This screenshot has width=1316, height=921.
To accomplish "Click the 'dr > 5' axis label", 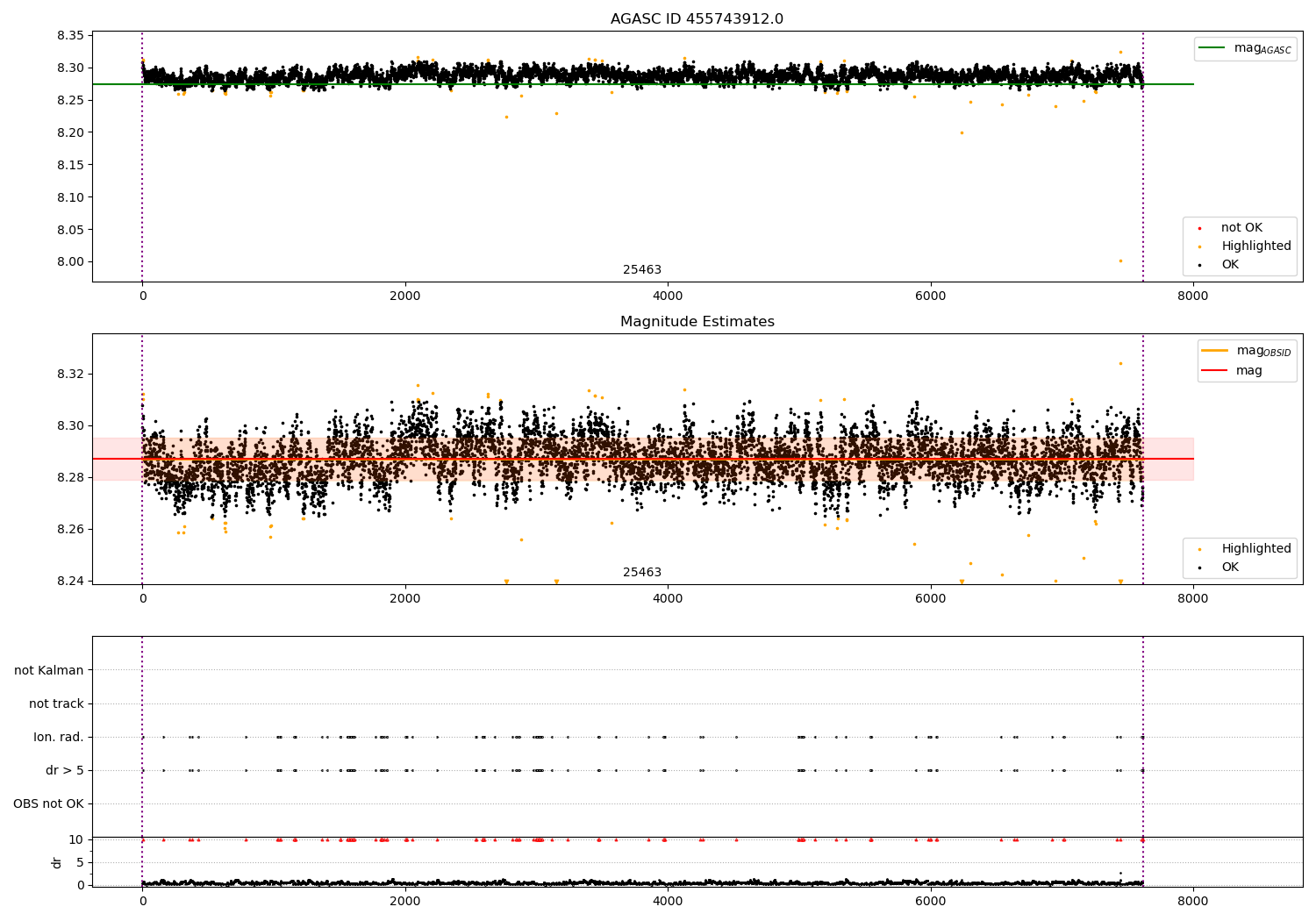I will pyautogui.click(x=65, y=770).
